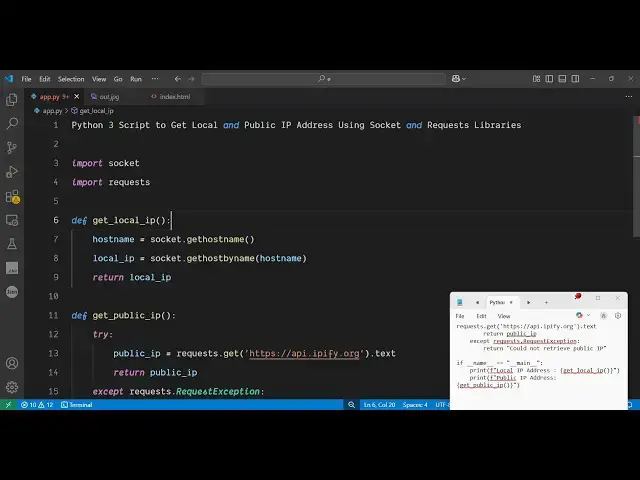Go forward with the navigation arrow
Viewport: 640px width, 480px height.
tap(191, 79)
